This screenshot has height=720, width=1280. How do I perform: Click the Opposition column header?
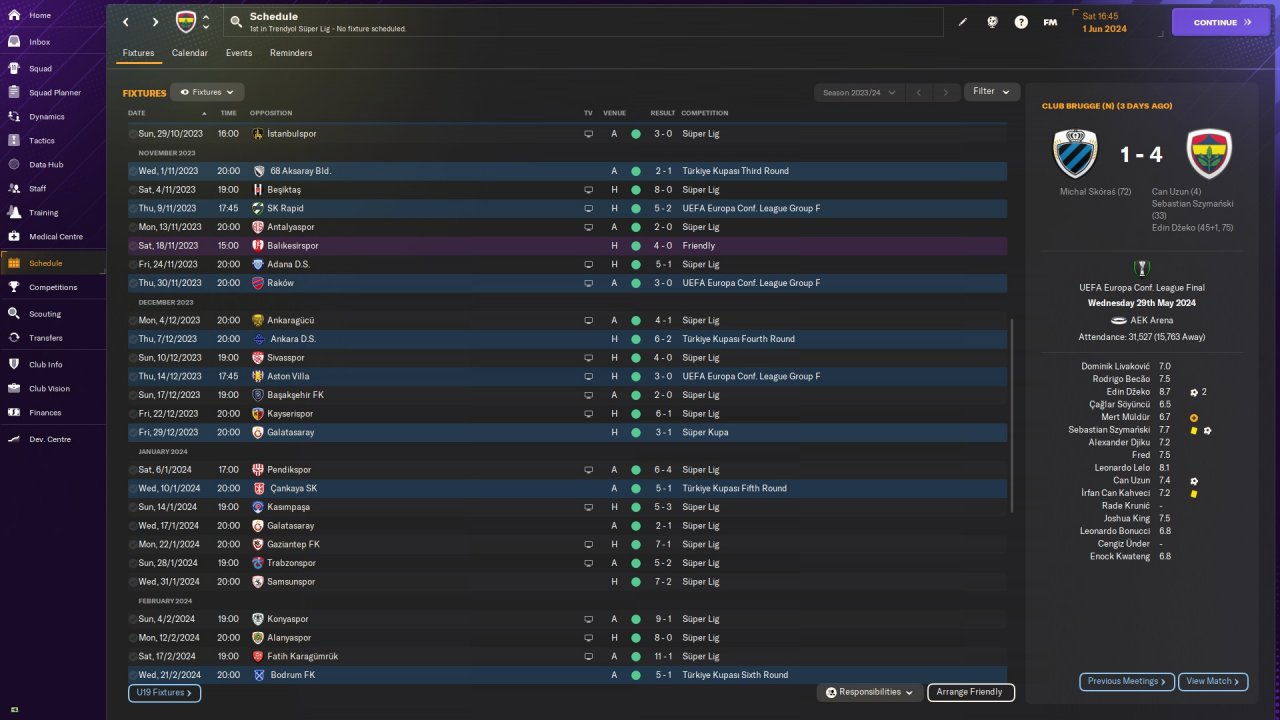coord(272,113)
